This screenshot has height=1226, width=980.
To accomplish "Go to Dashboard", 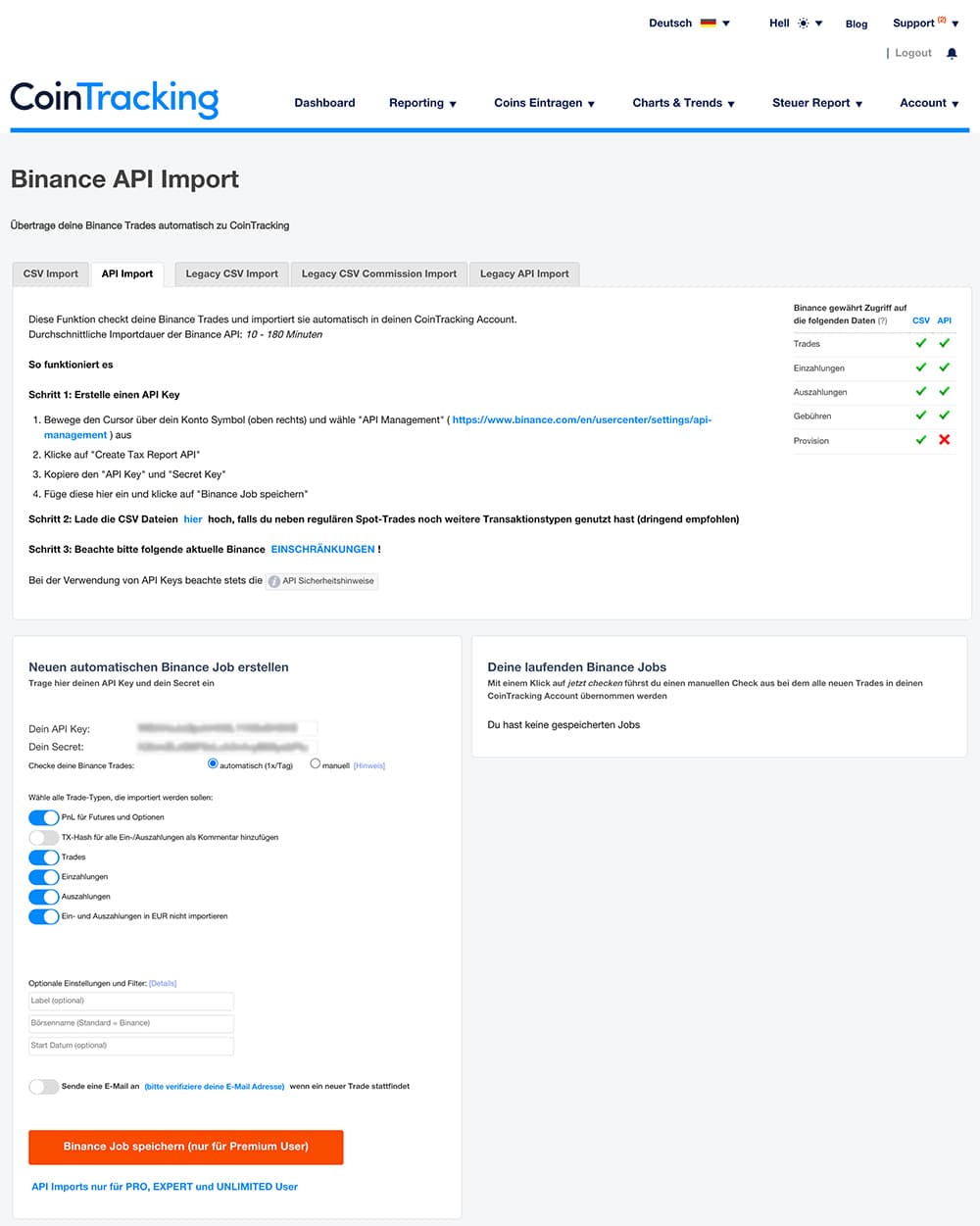I will [x=324, y=103].
